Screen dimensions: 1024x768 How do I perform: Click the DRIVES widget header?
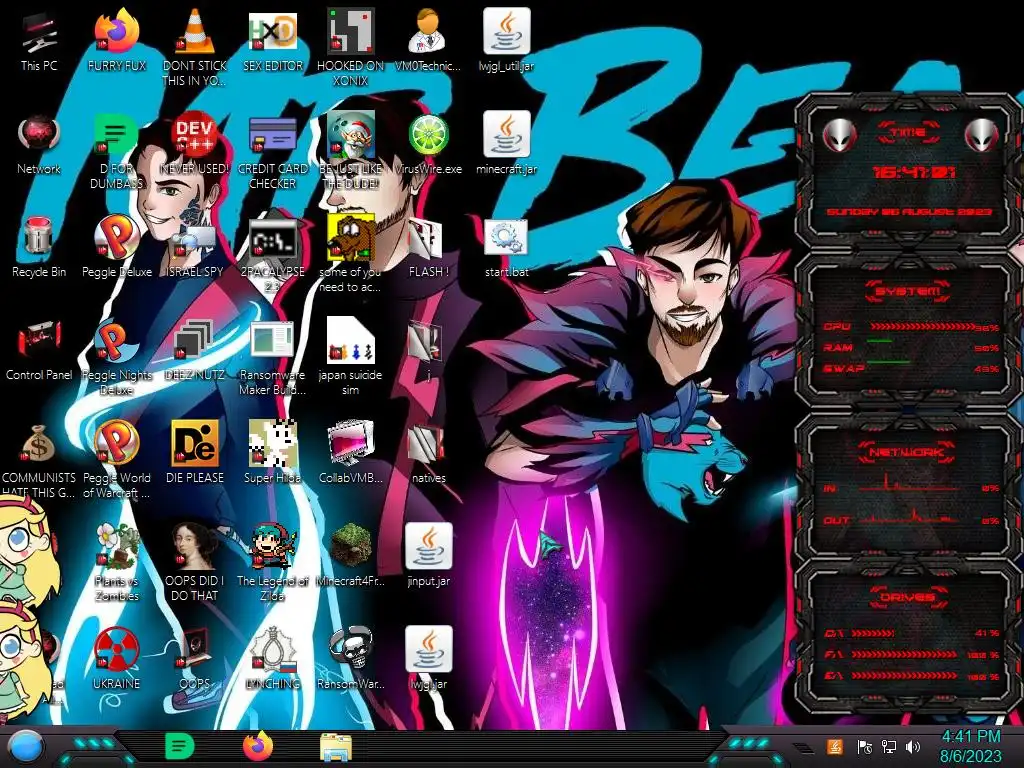908,597
